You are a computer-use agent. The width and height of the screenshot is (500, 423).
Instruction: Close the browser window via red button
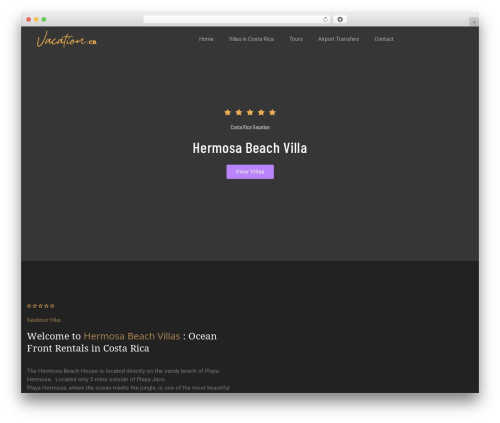coord(29,19)
